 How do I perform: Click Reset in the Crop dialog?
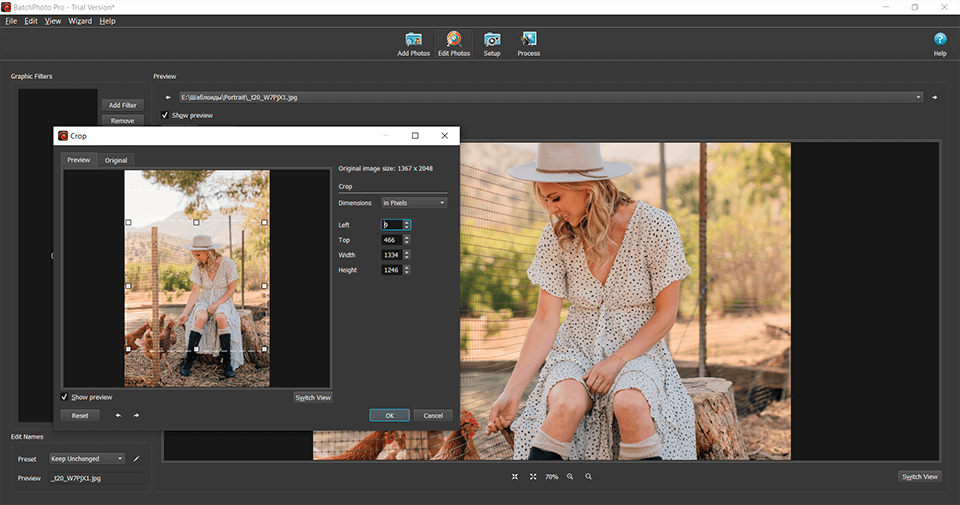tap(80, 416)
